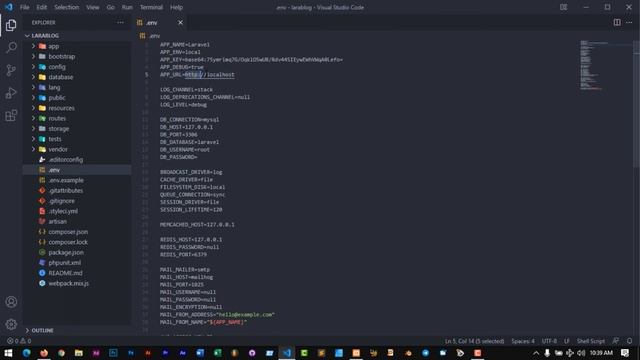The height and width of the screenshot is (360, 640).
Task: Open the Source Control view
Action: pyautogui.click(x=11, y=70)
